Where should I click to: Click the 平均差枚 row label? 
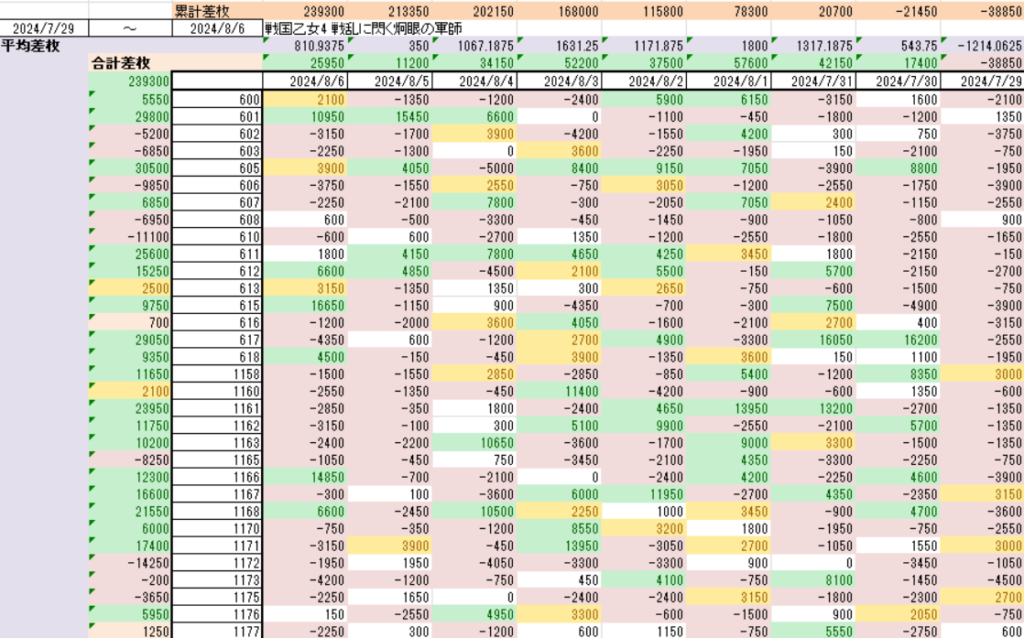coord(32,46)
